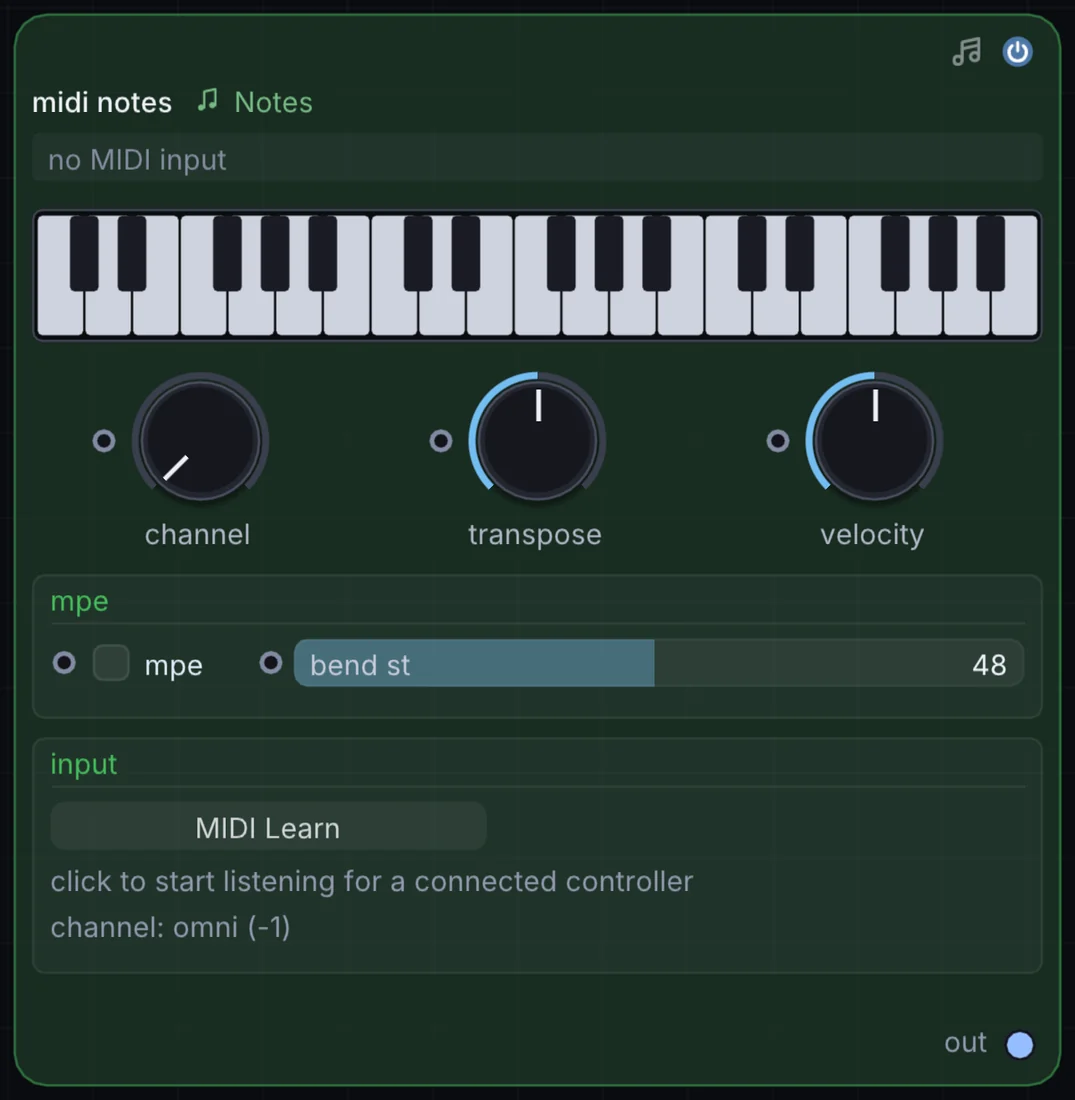Click modulation port left of mpe checkbox
The width and height of the screenshot is (1075, 1100).
coord(65,663)
